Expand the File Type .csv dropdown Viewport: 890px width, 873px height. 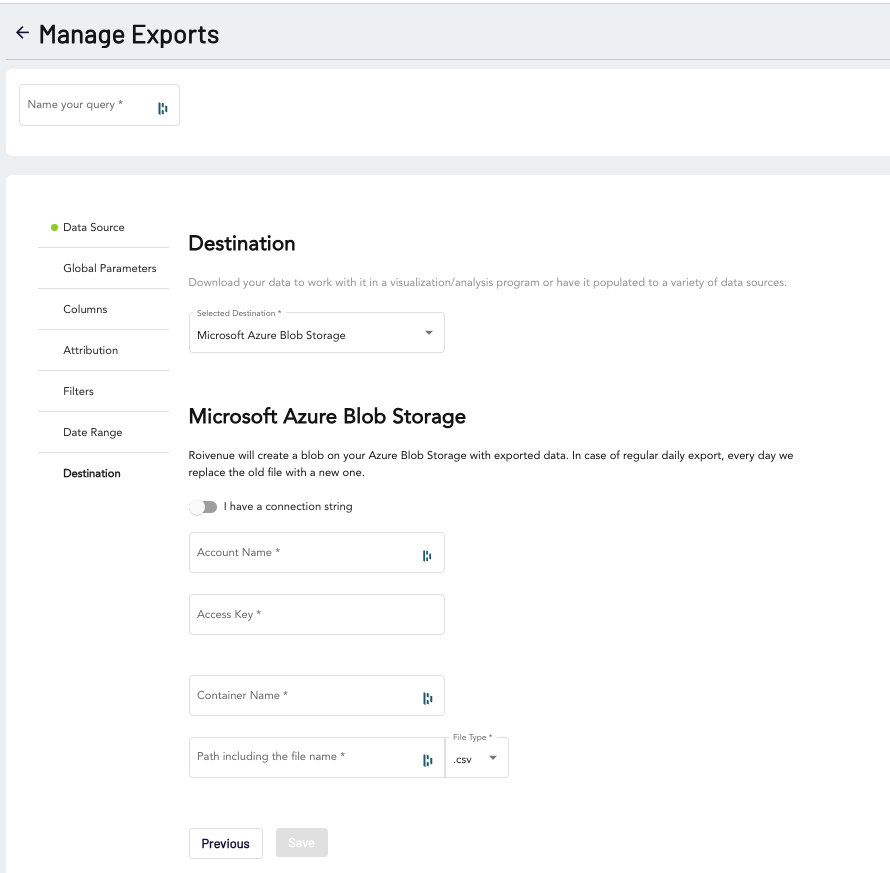pos(476,759)
